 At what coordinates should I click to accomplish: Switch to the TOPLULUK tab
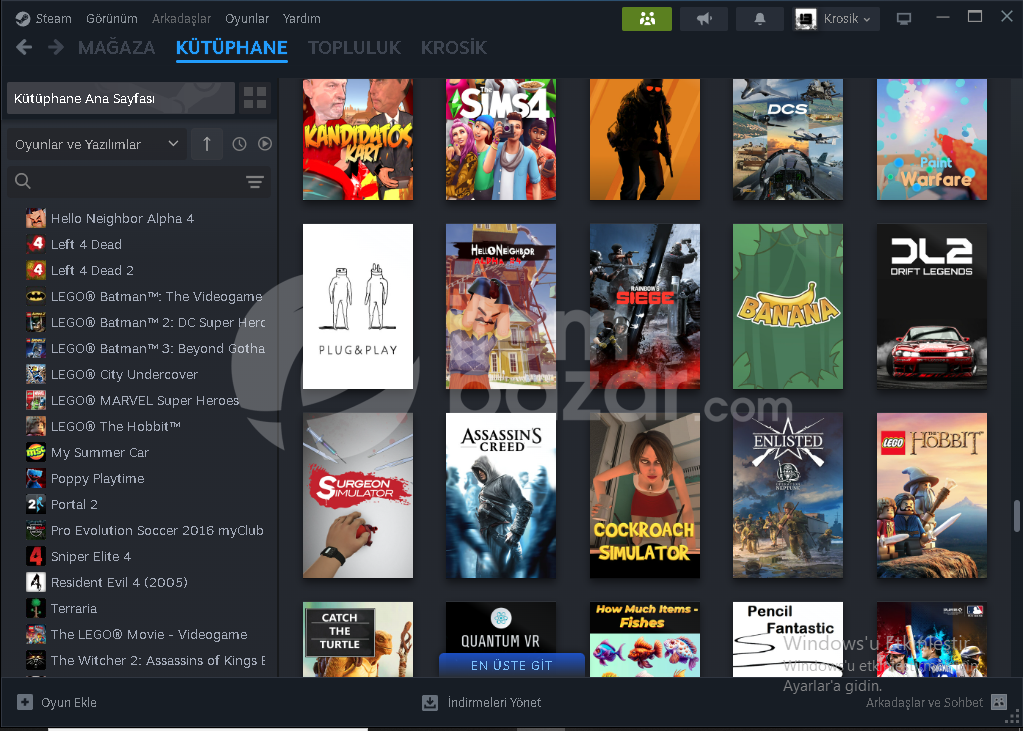[x=354, y=47]
